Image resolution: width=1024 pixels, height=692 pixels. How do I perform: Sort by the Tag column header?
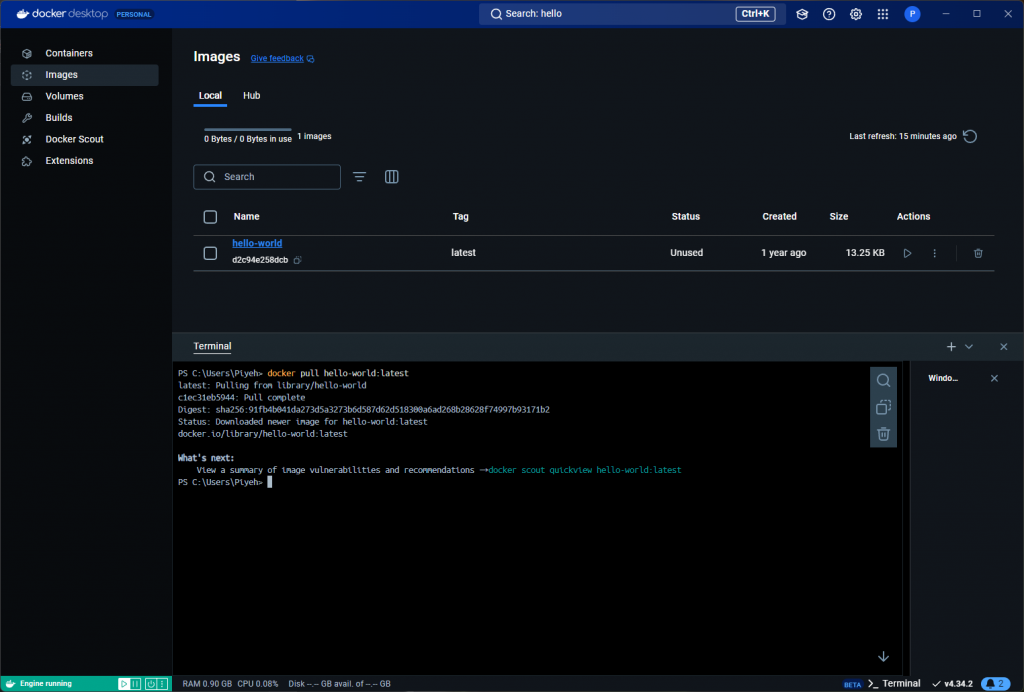(460, 217)
